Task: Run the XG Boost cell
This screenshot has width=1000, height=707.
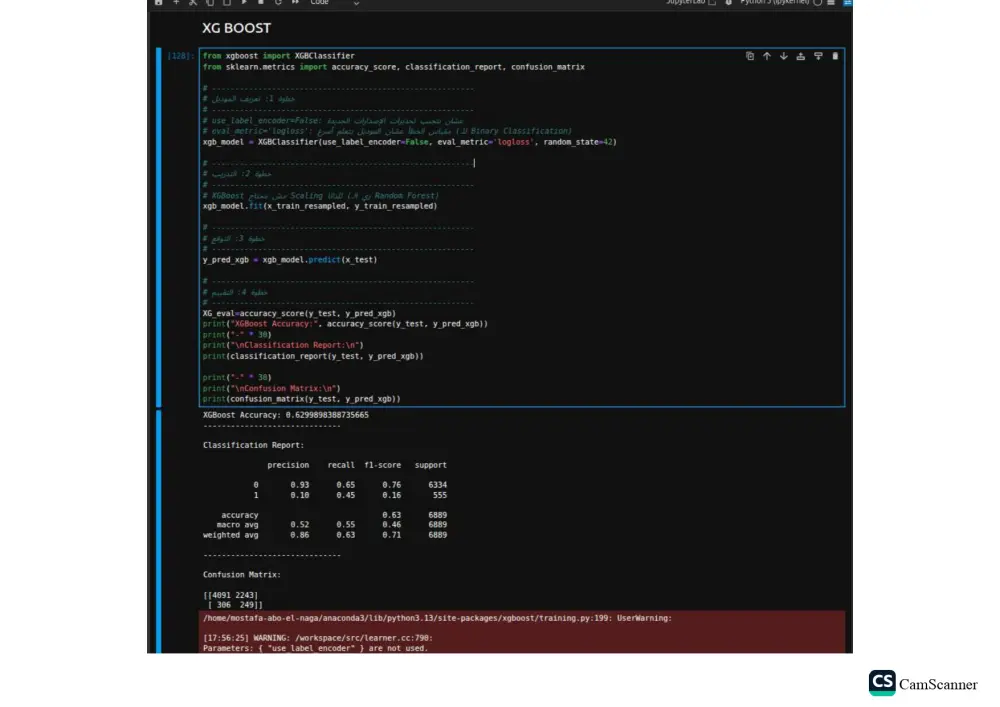Action: pos(243,3)
